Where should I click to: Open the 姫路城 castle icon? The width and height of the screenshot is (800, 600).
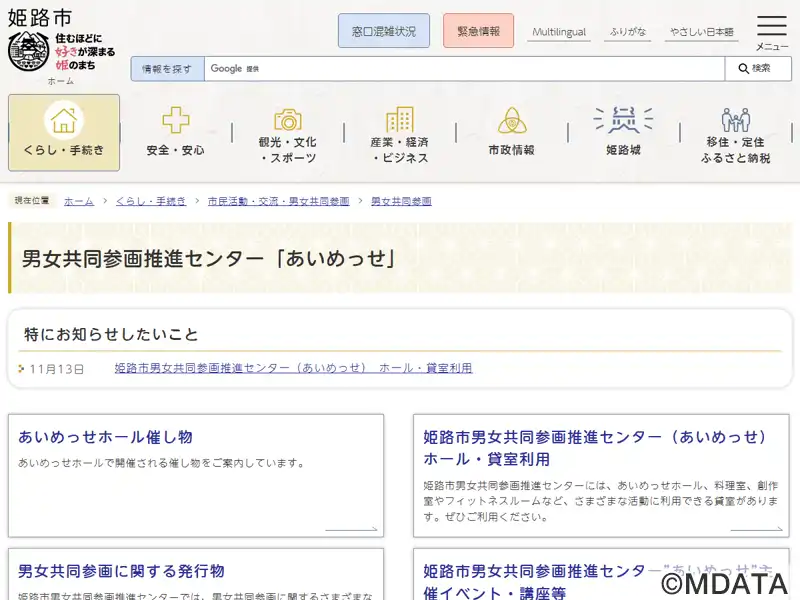pos(623,121)
